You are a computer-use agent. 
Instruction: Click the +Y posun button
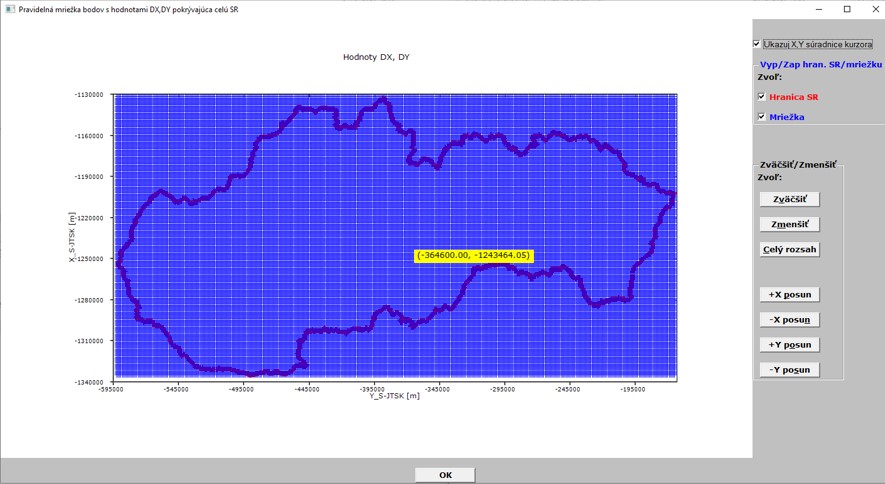point(790,345)
